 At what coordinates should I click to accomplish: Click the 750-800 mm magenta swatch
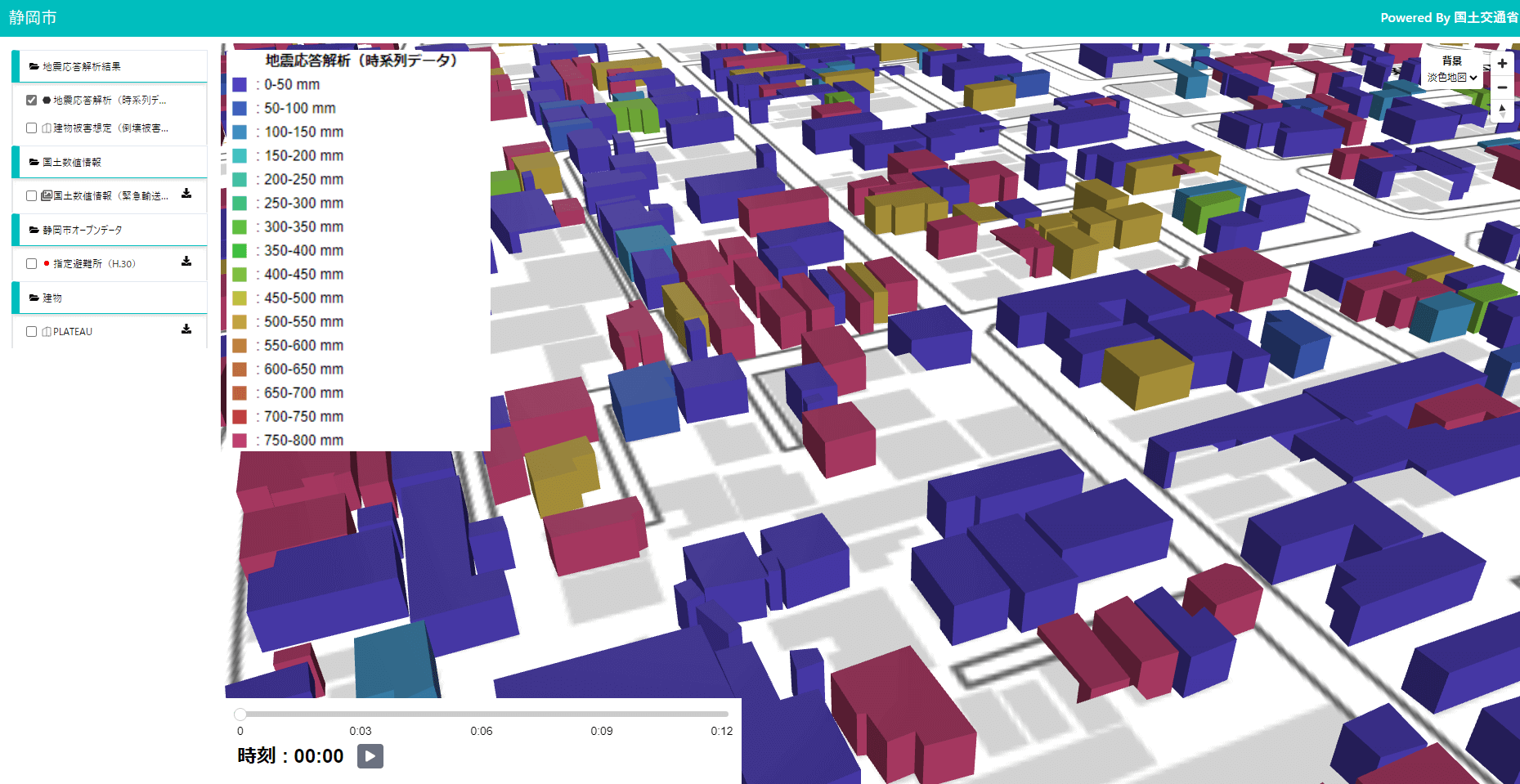[x=240, y=440]
